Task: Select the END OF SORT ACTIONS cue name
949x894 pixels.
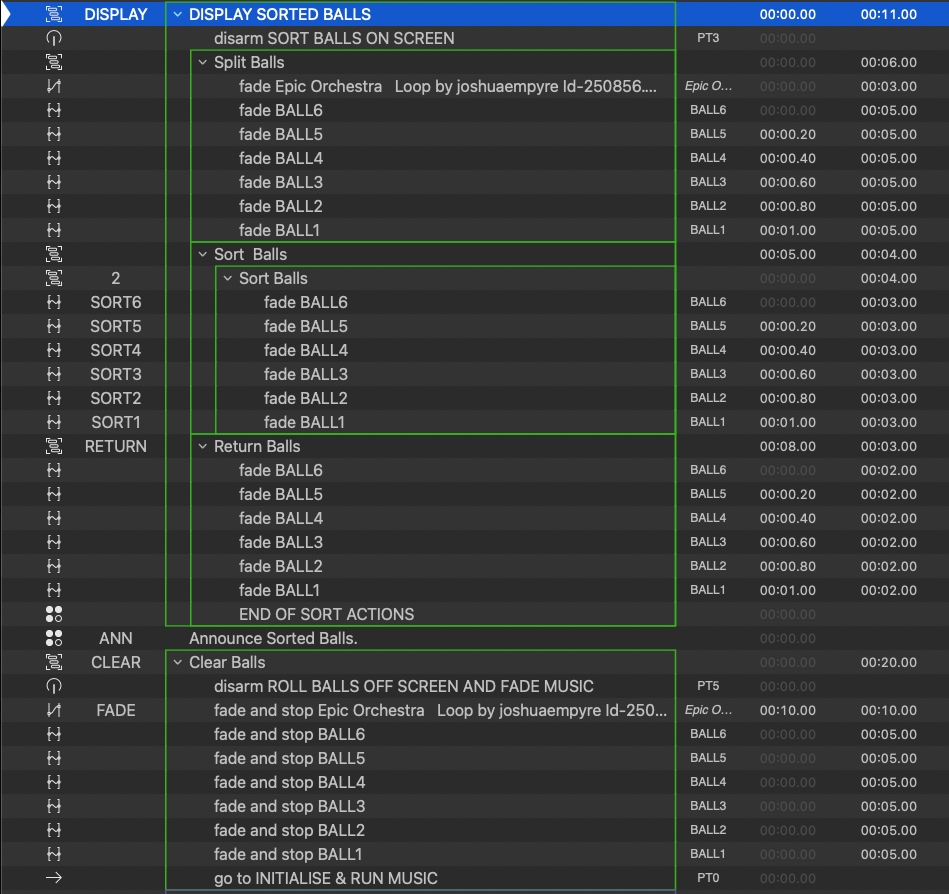Action: tap(326, 615)
